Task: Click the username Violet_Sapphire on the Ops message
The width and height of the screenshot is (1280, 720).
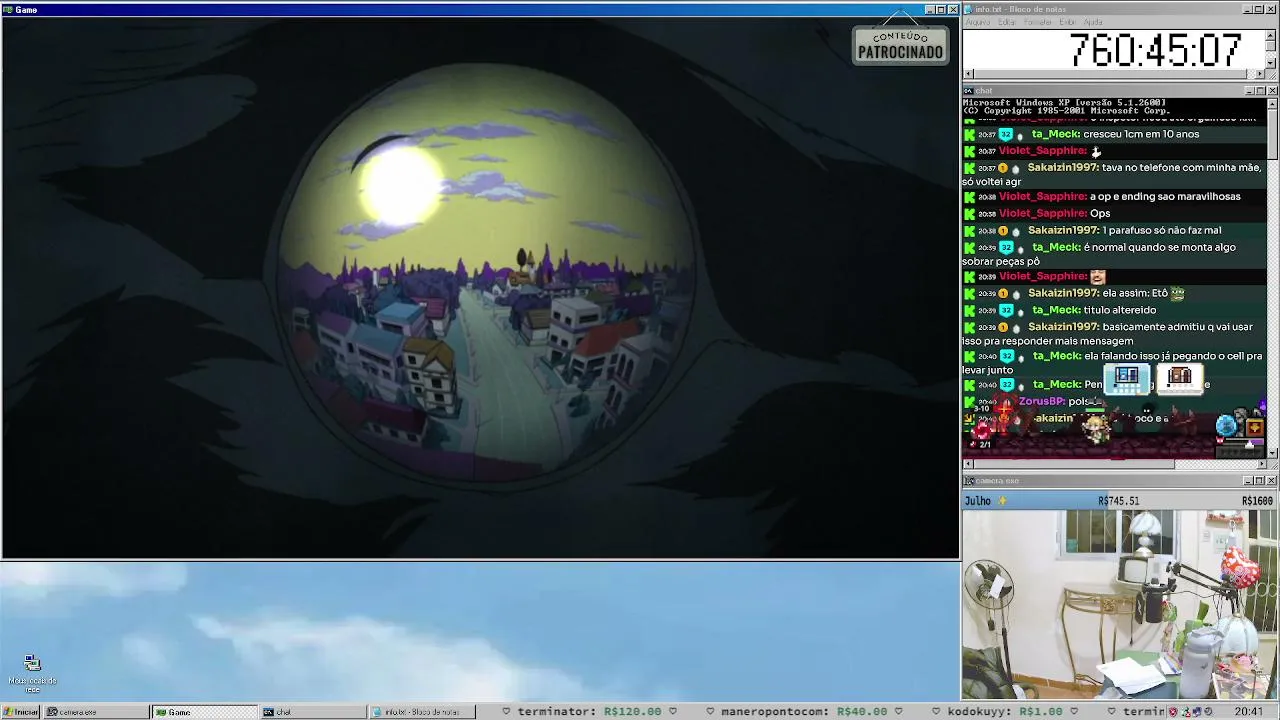Action: [x=1042, y=213]
